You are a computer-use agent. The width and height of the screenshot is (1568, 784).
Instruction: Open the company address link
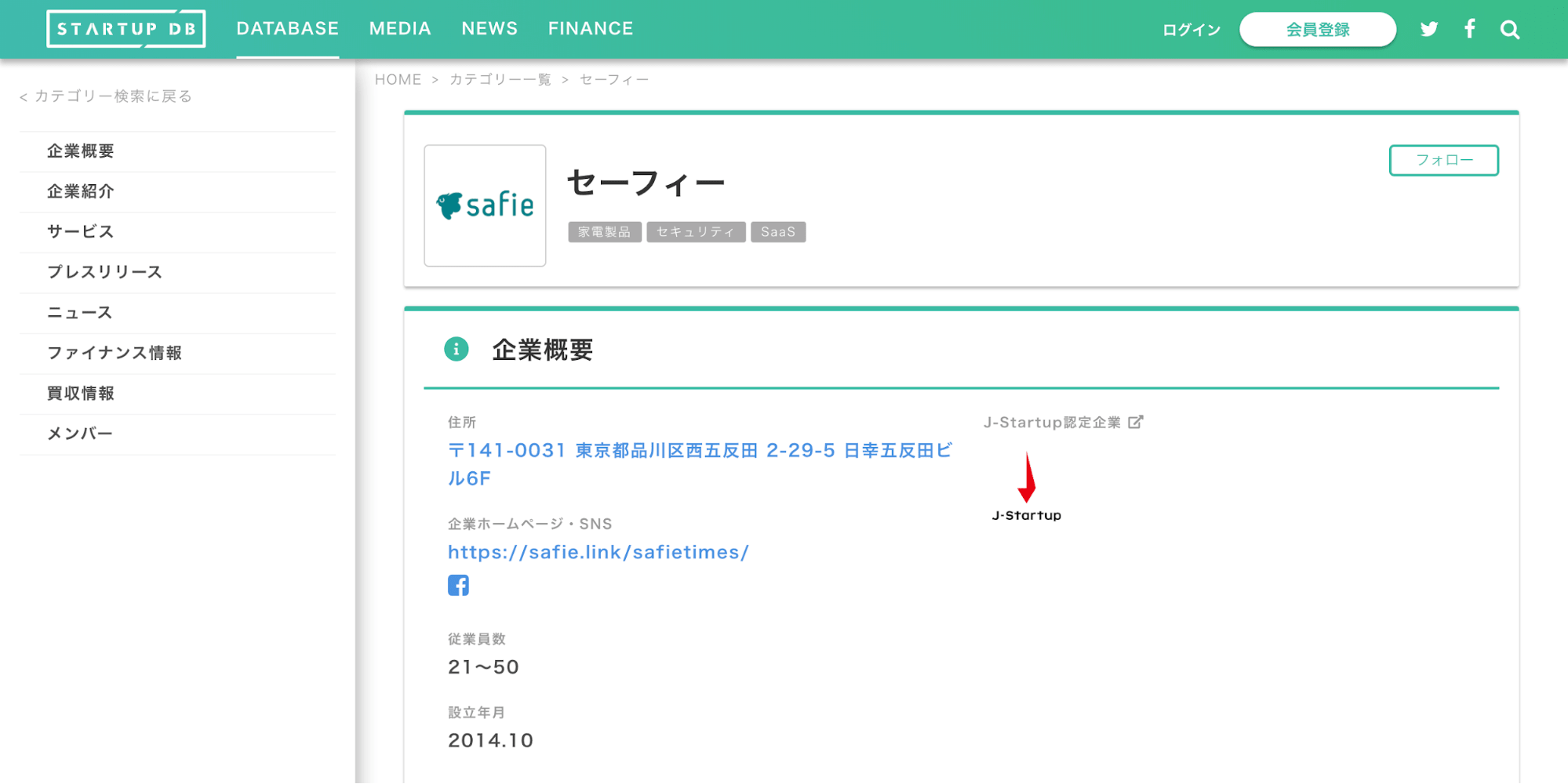[x=700, y=464]
